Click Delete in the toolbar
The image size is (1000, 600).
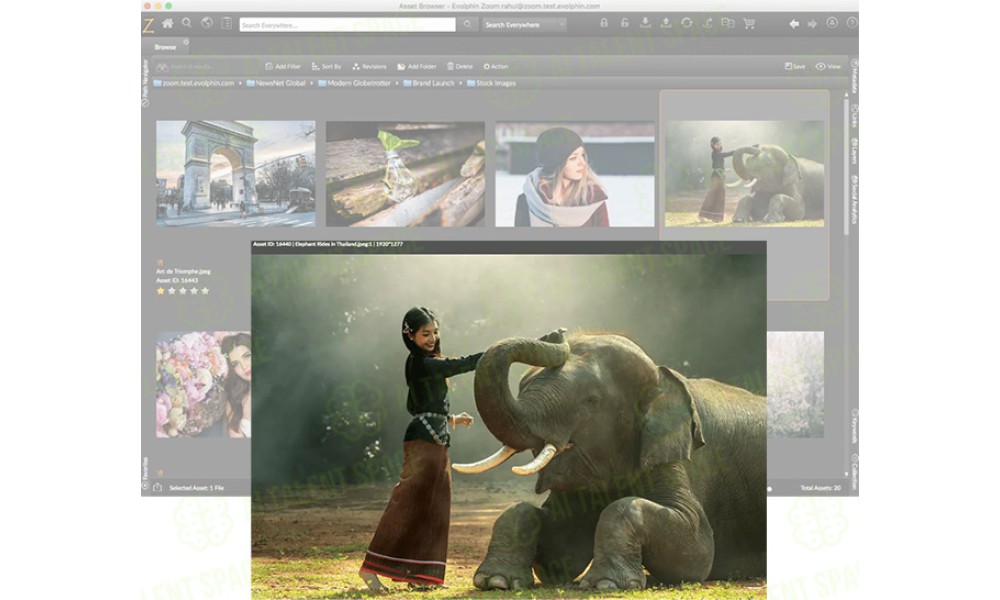(x=460, y=66)
